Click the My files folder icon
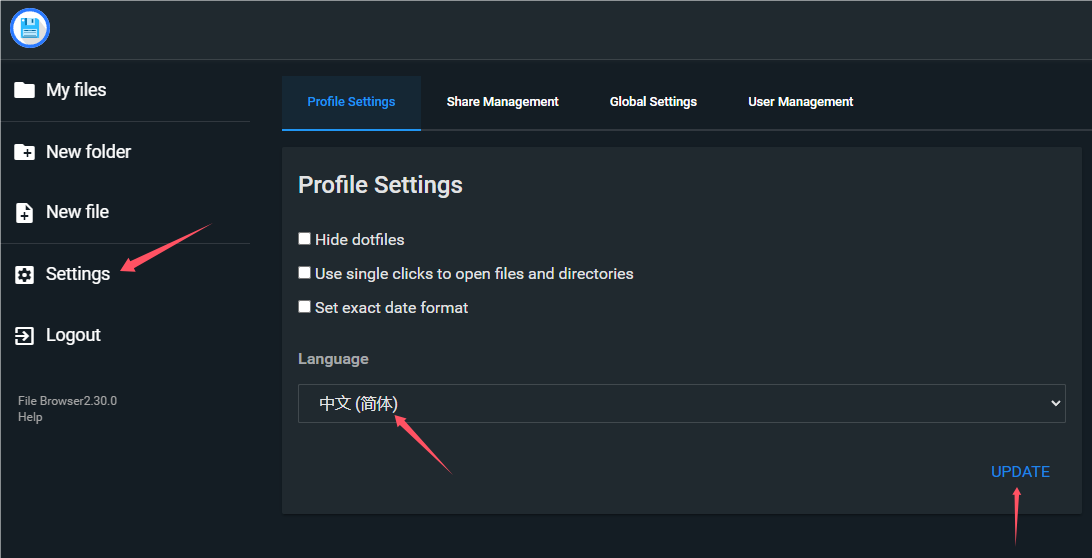The height and width of the screenshot is (558, 1092). click(24, 90)
